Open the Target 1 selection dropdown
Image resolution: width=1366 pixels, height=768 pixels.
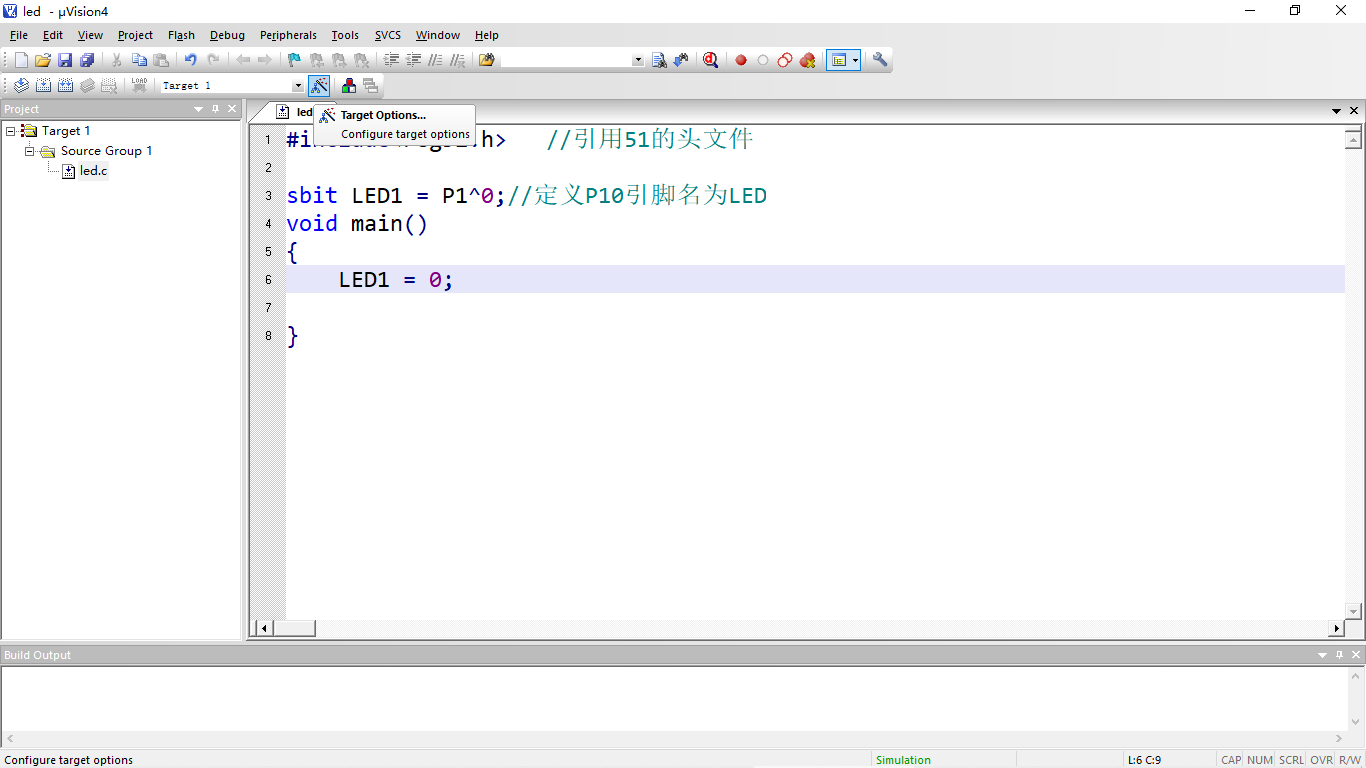pyautogui.click(x=298, y=86)
